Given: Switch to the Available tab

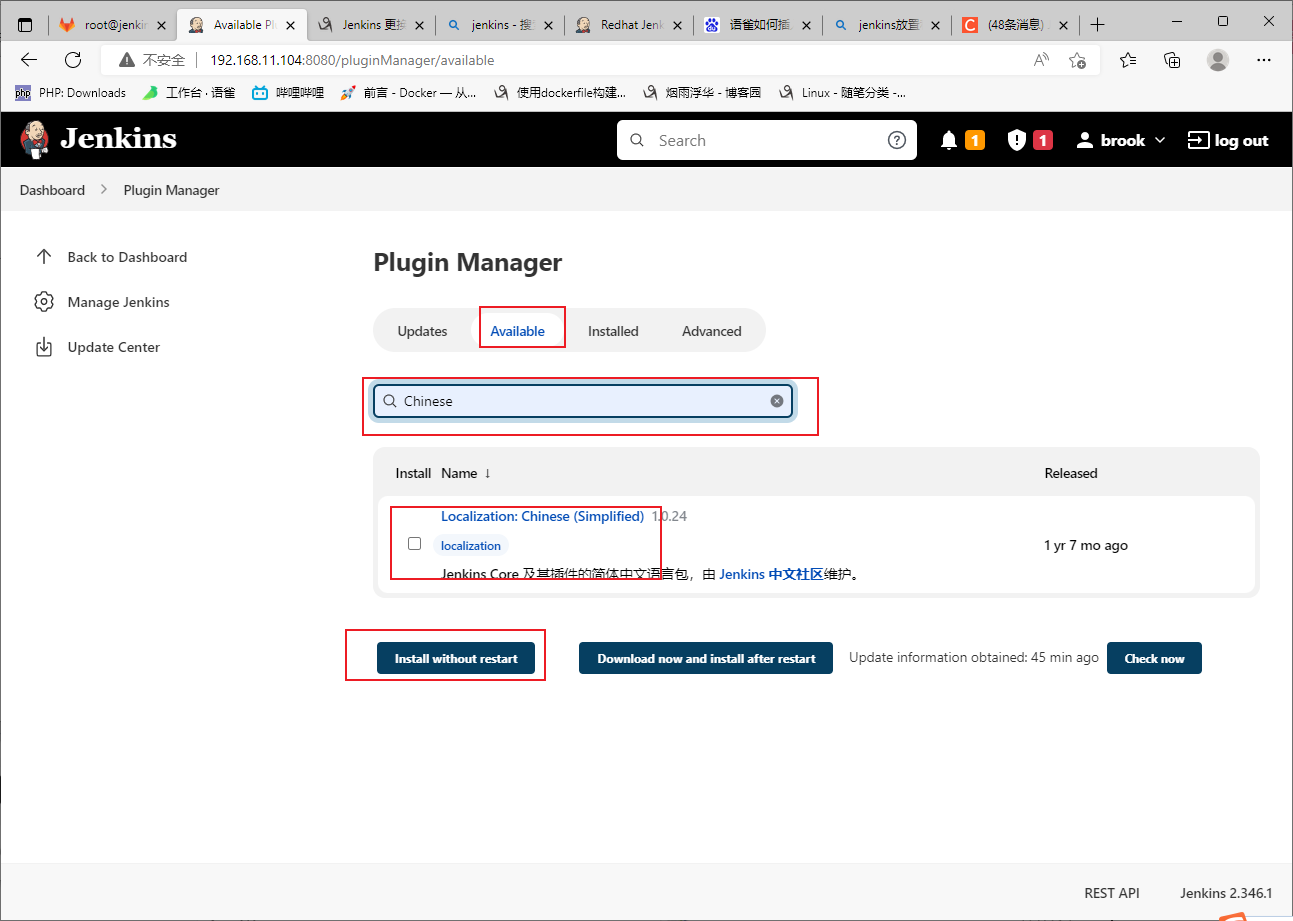Looking at the screenshot, I should pyautogui.click(x=517, y=331).
